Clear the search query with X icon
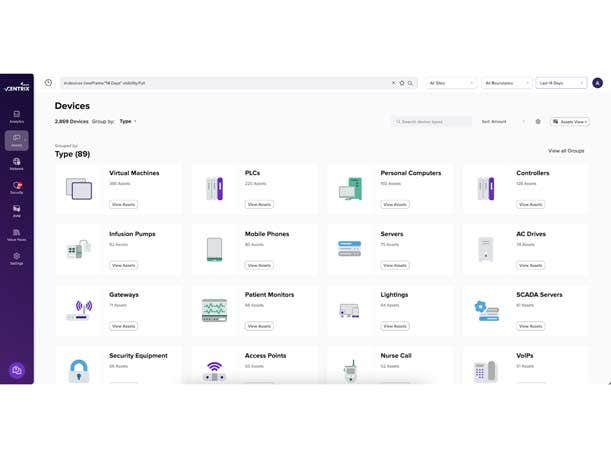 pos(393,83)
